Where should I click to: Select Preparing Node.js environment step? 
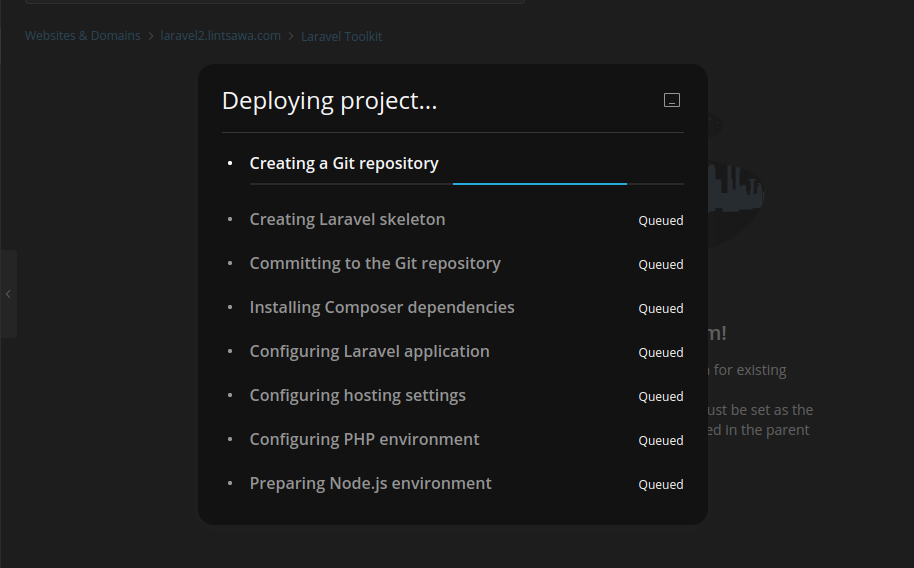click(x=370, y=483)
